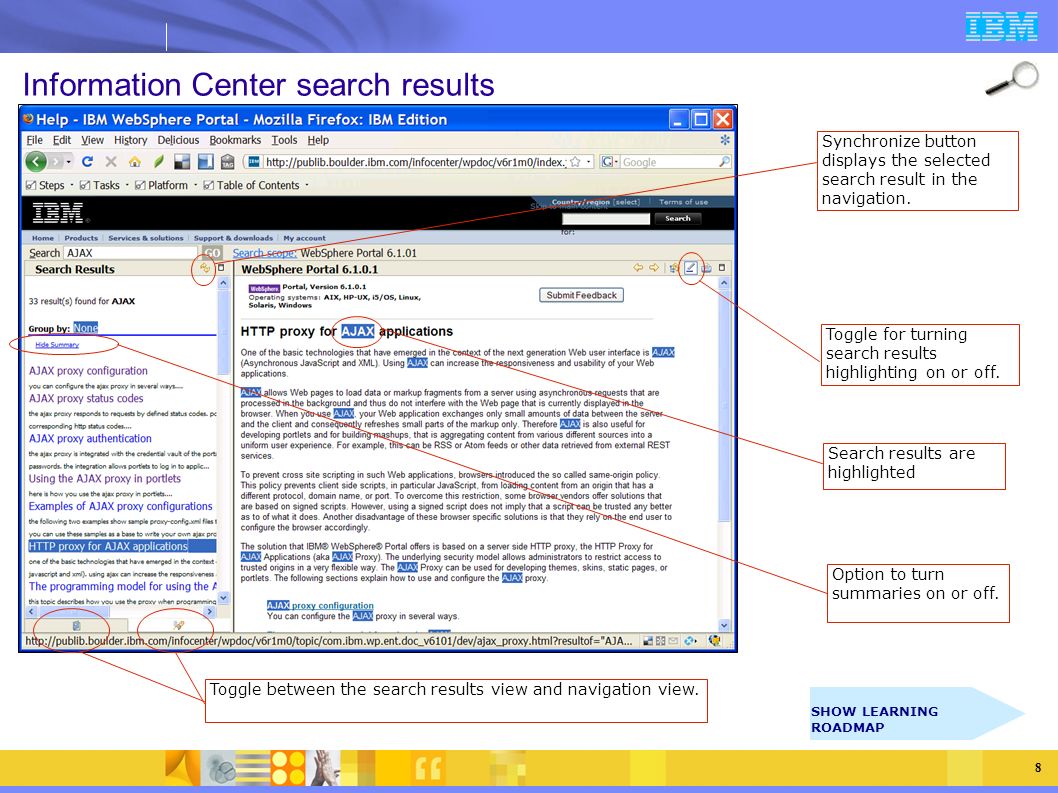
Task: Open the Tools menu
Action: point(284,140)
